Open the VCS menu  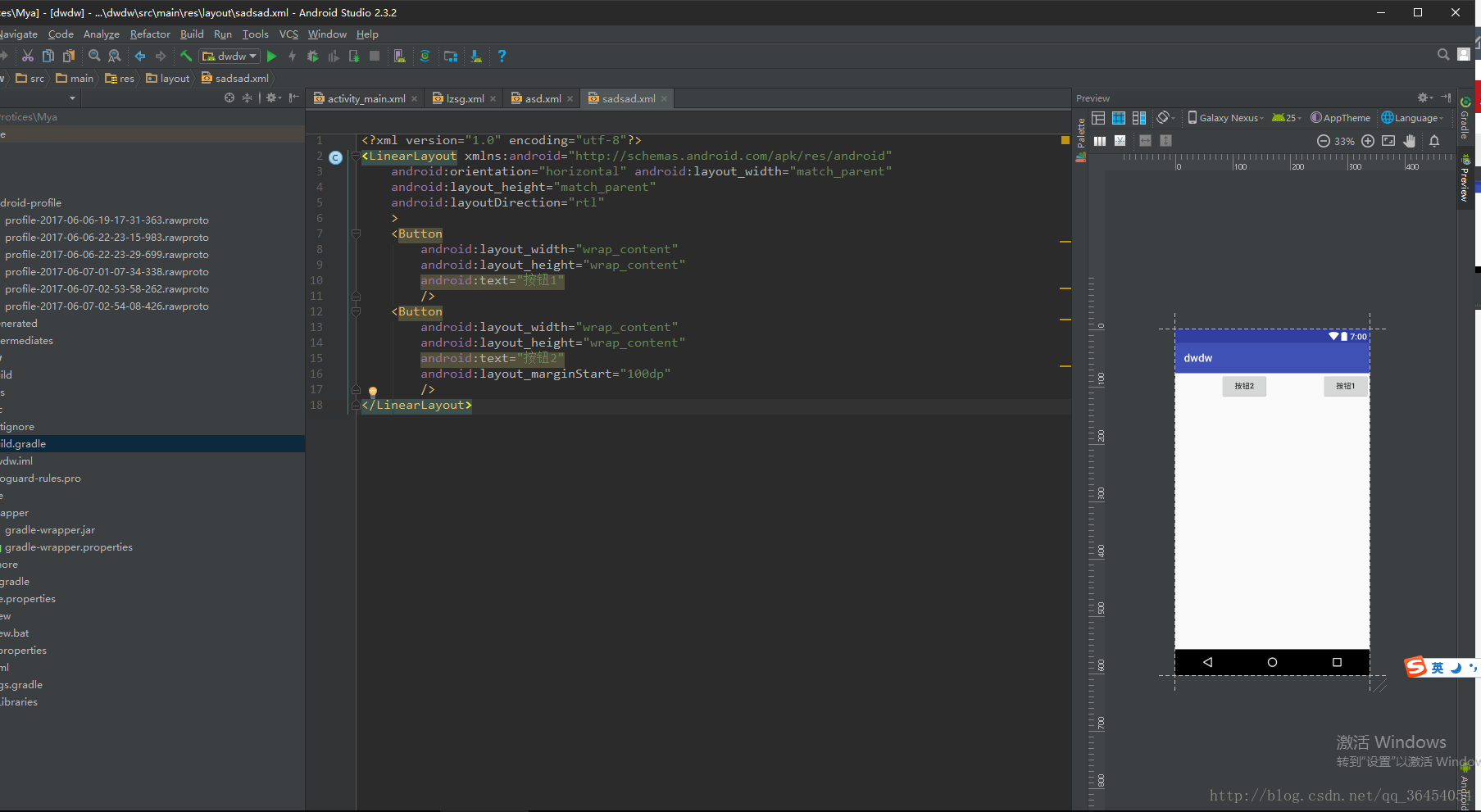point(288,34)
